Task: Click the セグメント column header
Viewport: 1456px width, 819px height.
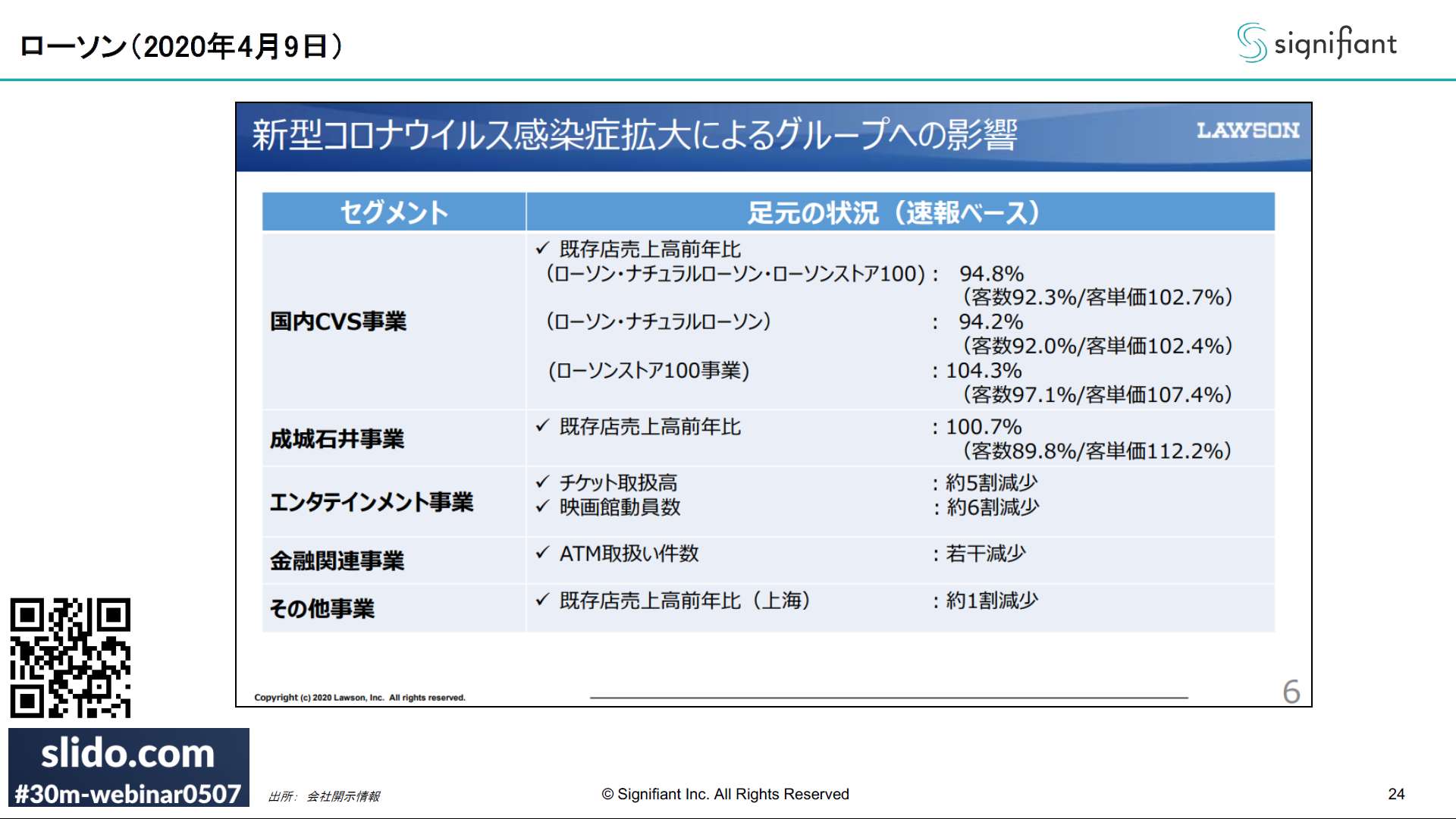Action: [x=394, y=212]
